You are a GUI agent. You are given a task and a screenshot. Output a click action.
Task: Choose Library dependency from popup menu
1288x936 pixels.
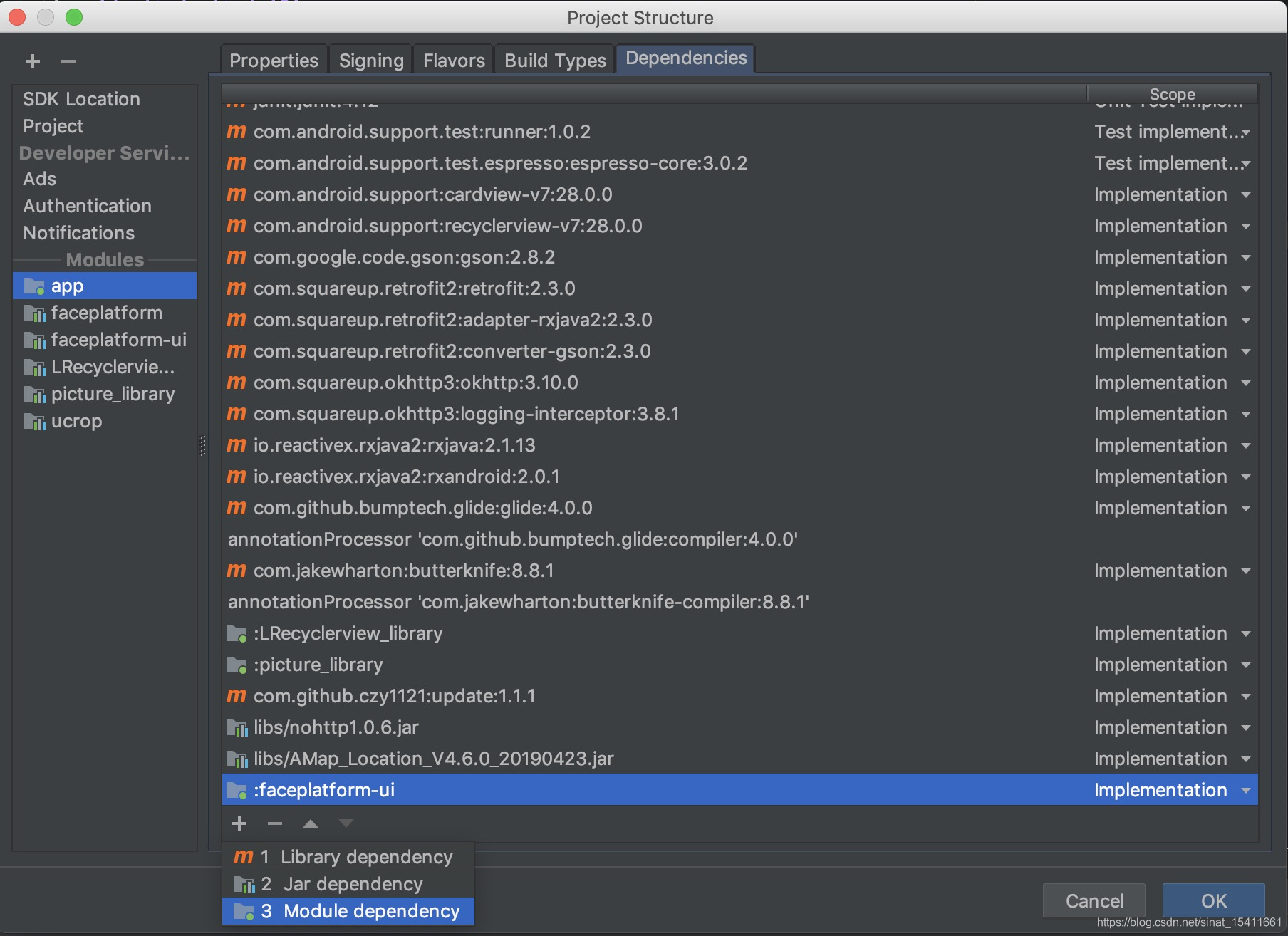click(x=348, y=857)
